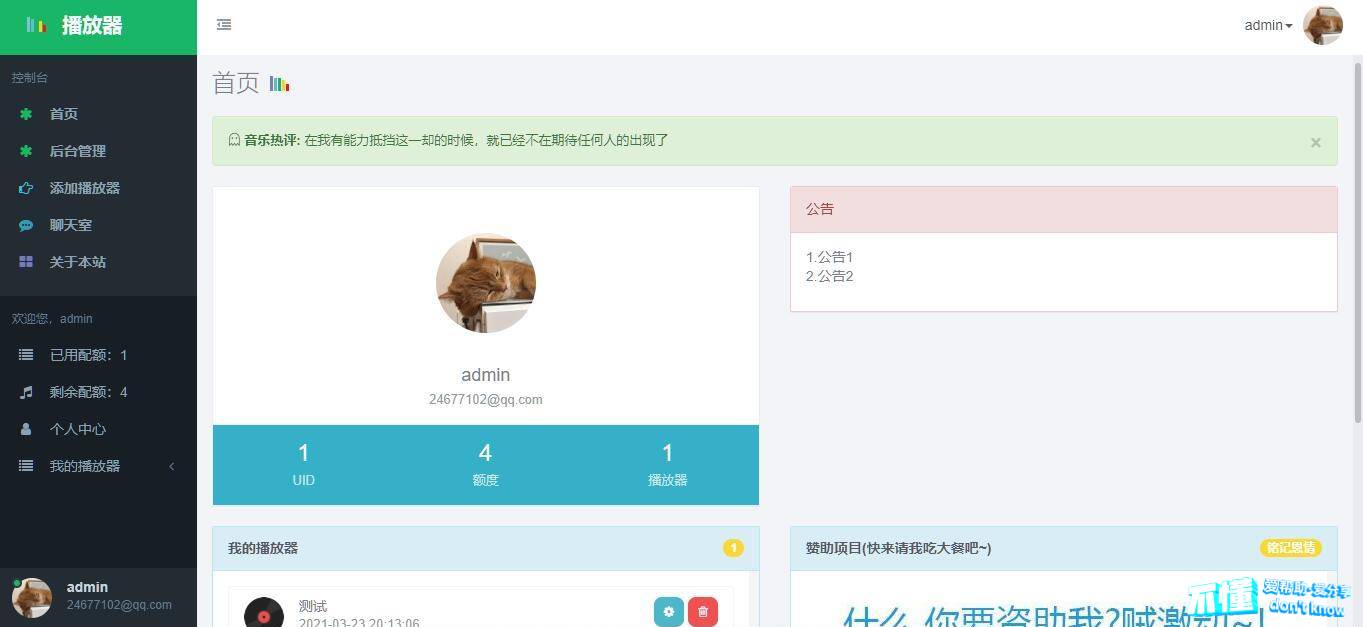Click the 已用配额 list icon

tap(26, 355)
